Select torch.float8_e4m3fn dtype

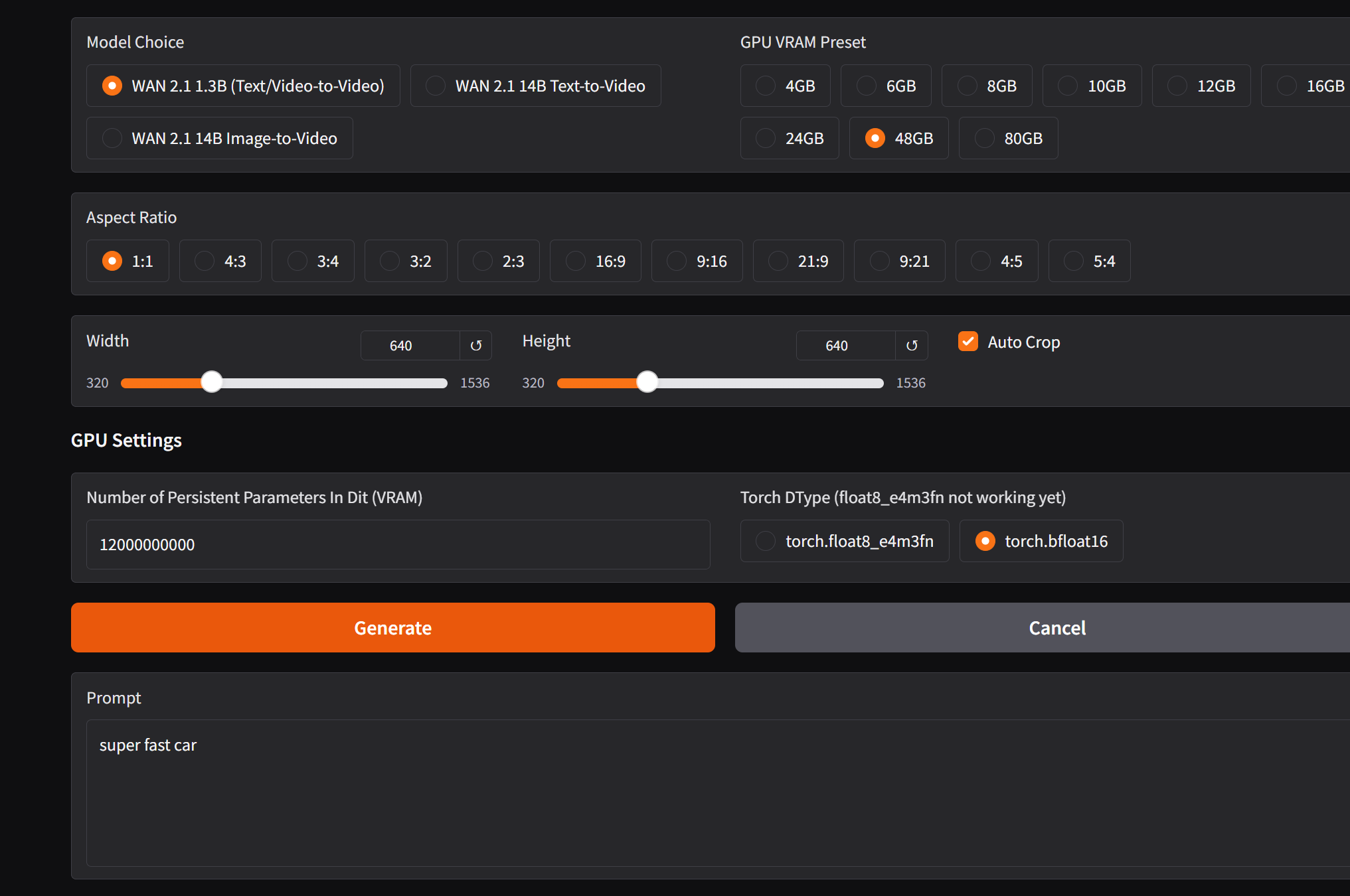point(766,541)
